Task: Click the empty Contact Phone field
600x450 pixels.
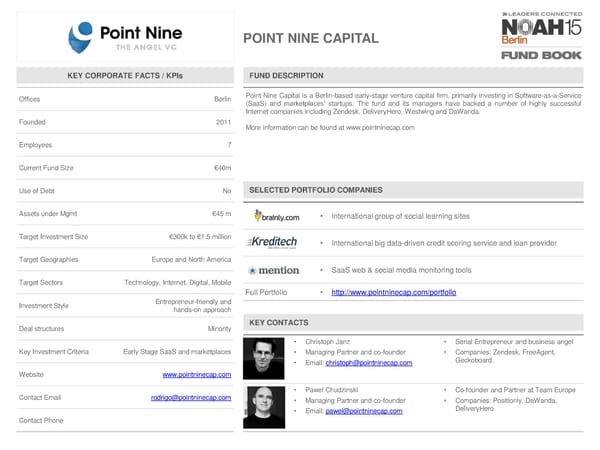Action: point(180,420)
